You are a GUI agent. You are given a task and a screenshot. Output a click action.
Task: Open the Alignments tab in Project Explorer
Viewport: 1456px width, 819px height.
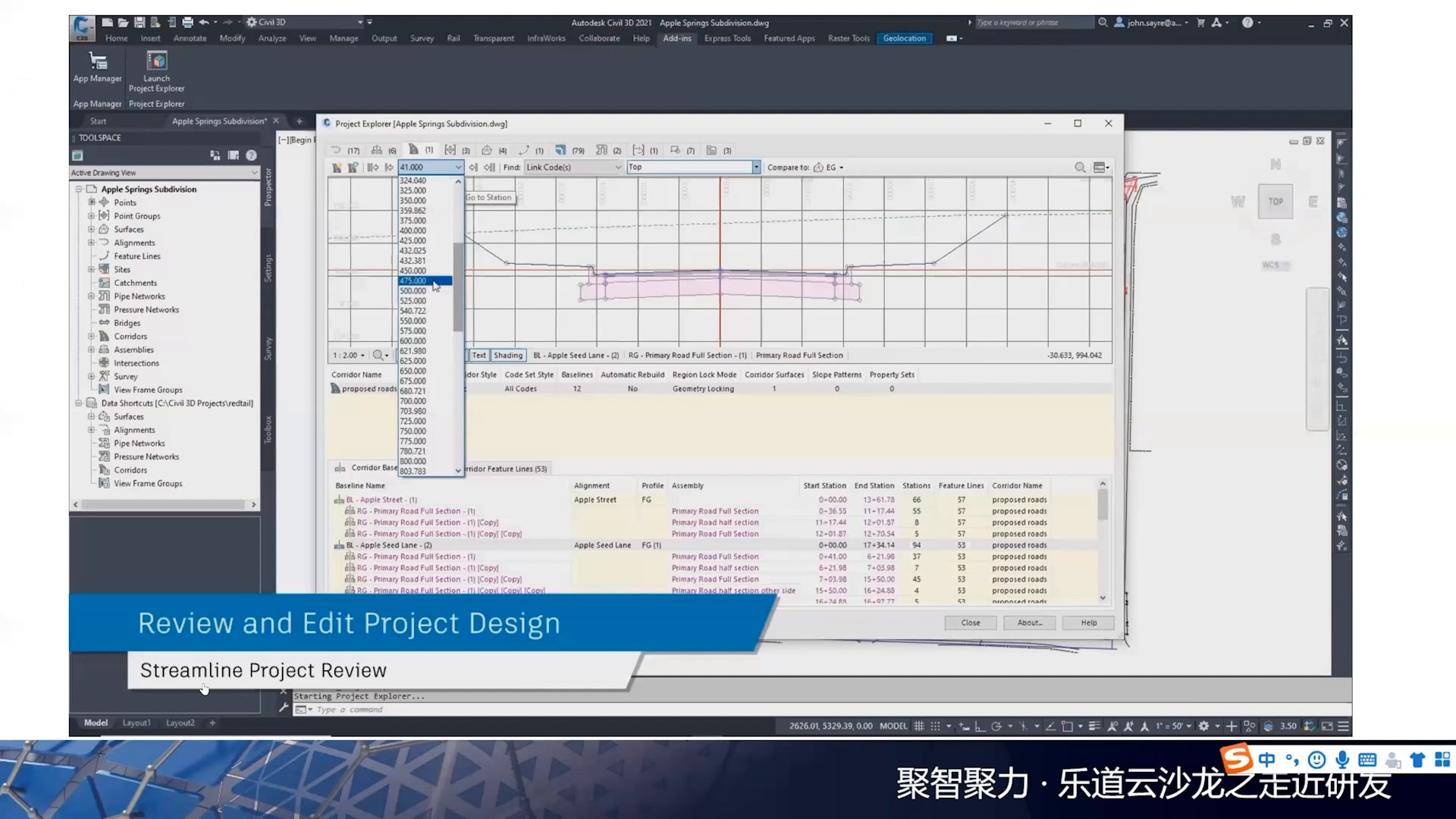(344, 150)
